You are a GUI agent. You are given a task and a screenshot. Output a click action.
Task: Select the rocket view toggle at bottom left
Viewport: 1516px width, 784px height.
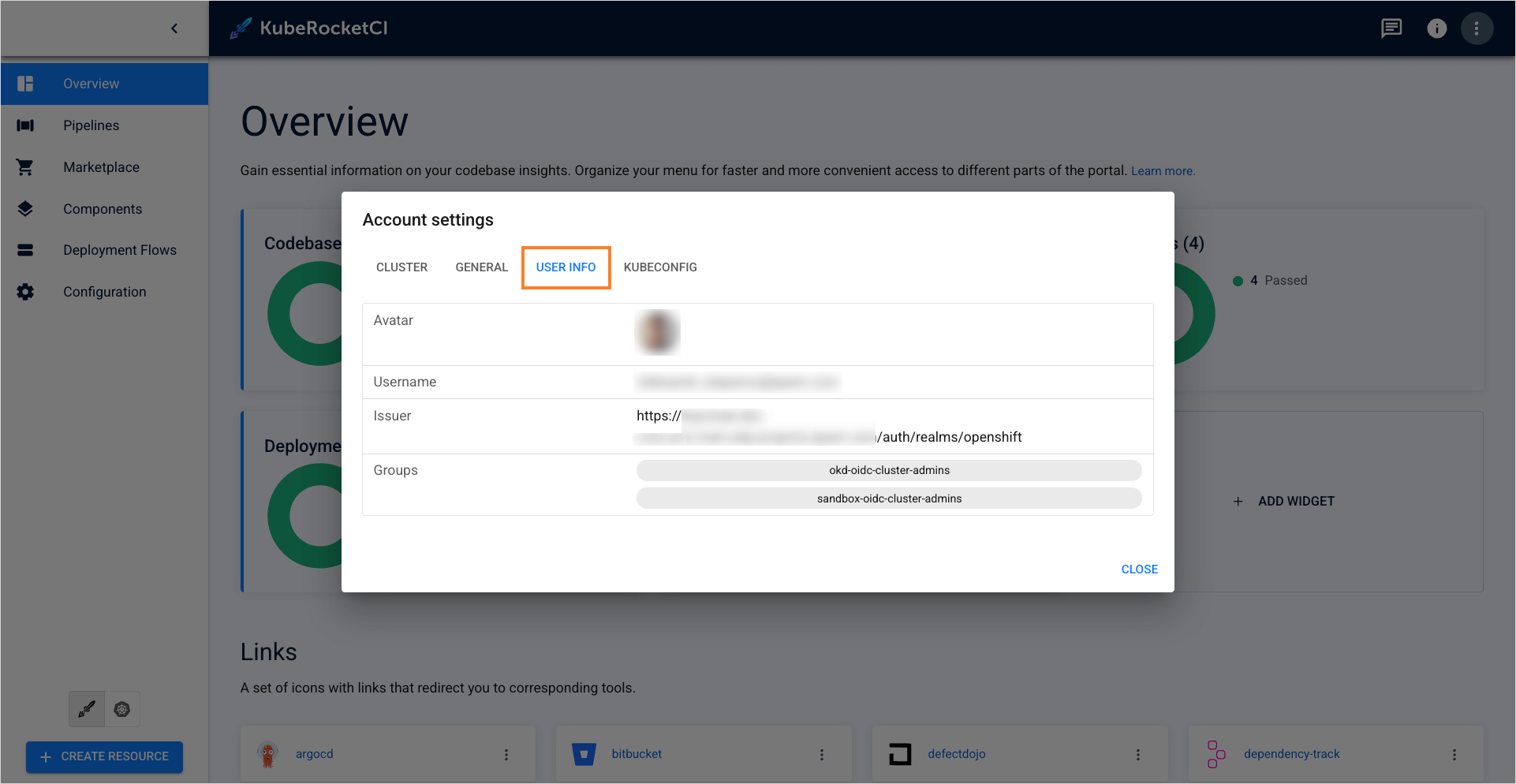pyautogui.click(x=86, y=709)
